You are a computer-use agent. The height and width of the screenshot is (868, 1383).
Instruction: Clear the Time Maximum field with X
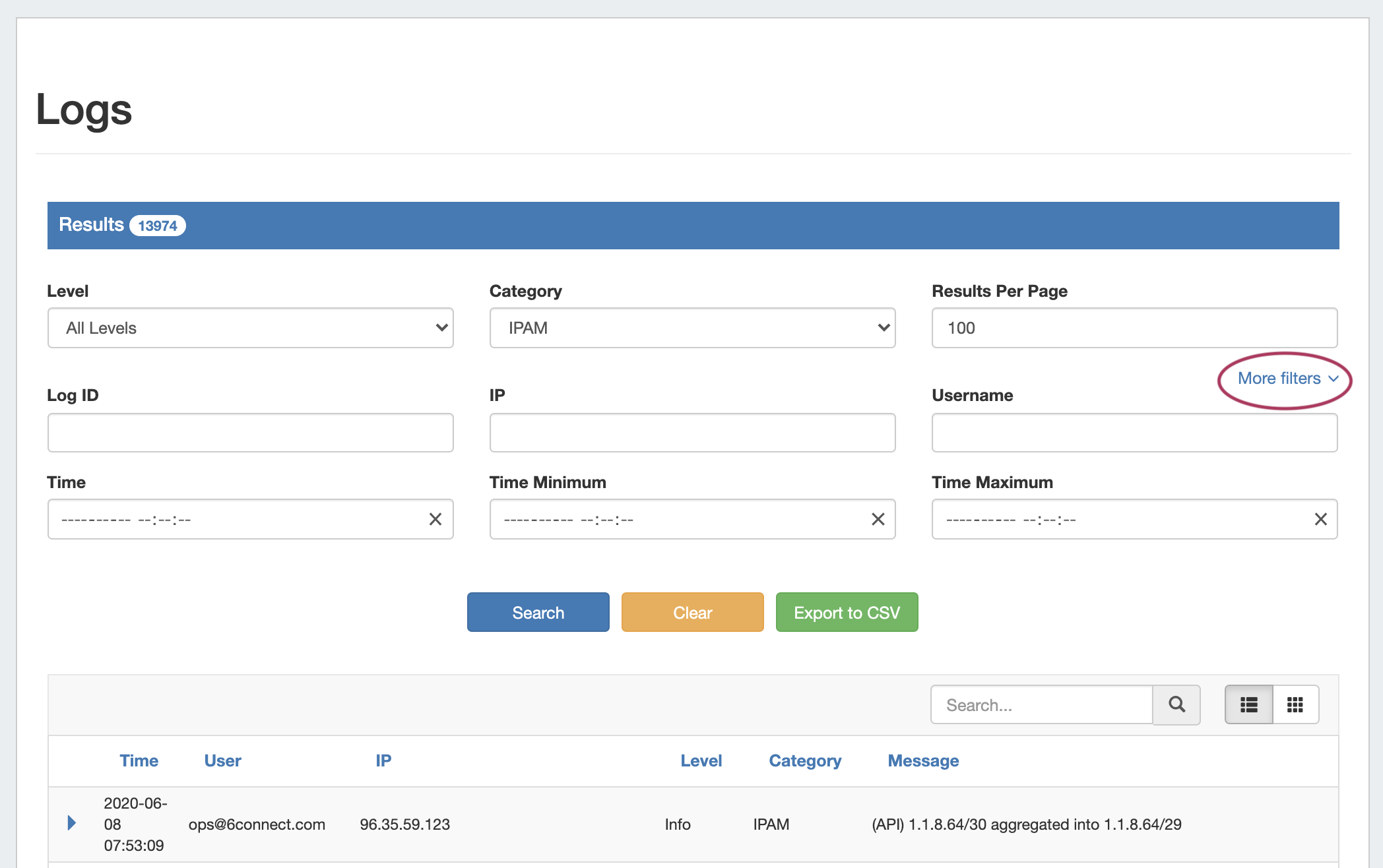pyautogui.click(x=1320, y=520)
